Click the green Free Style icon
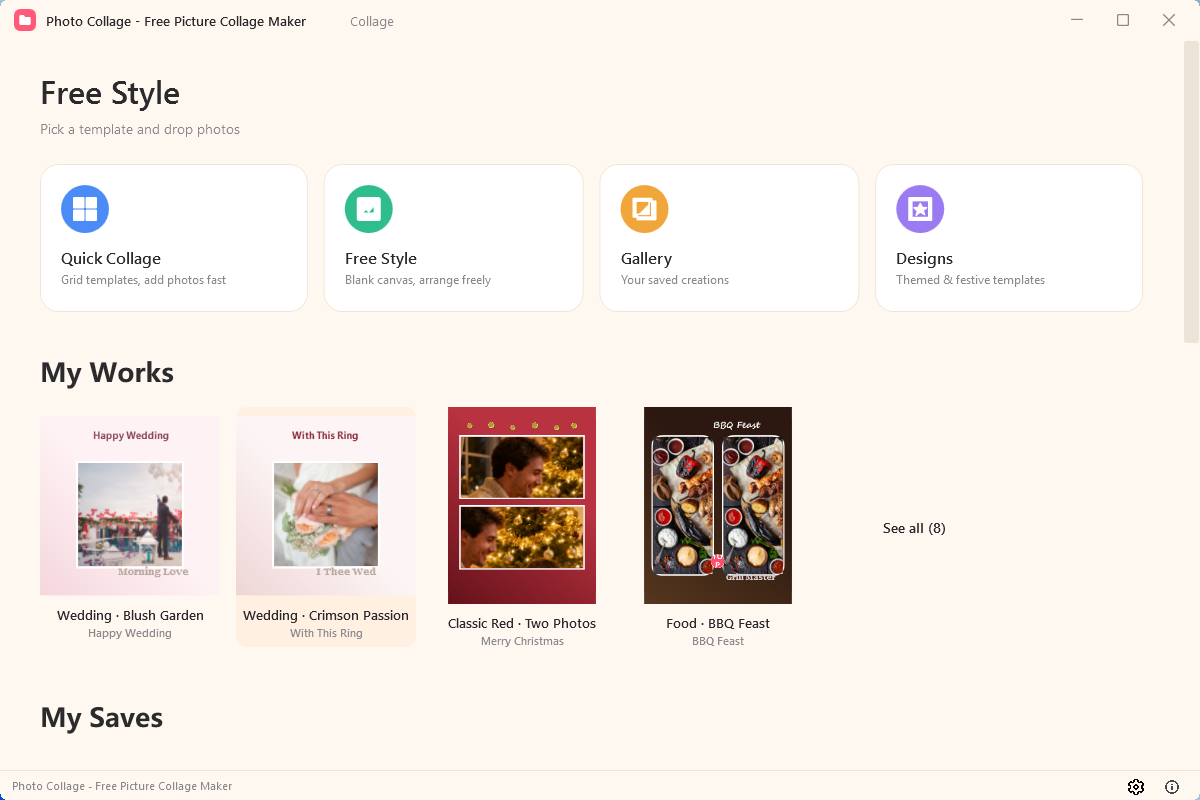 pyautogui.click(x=369, y=209)
